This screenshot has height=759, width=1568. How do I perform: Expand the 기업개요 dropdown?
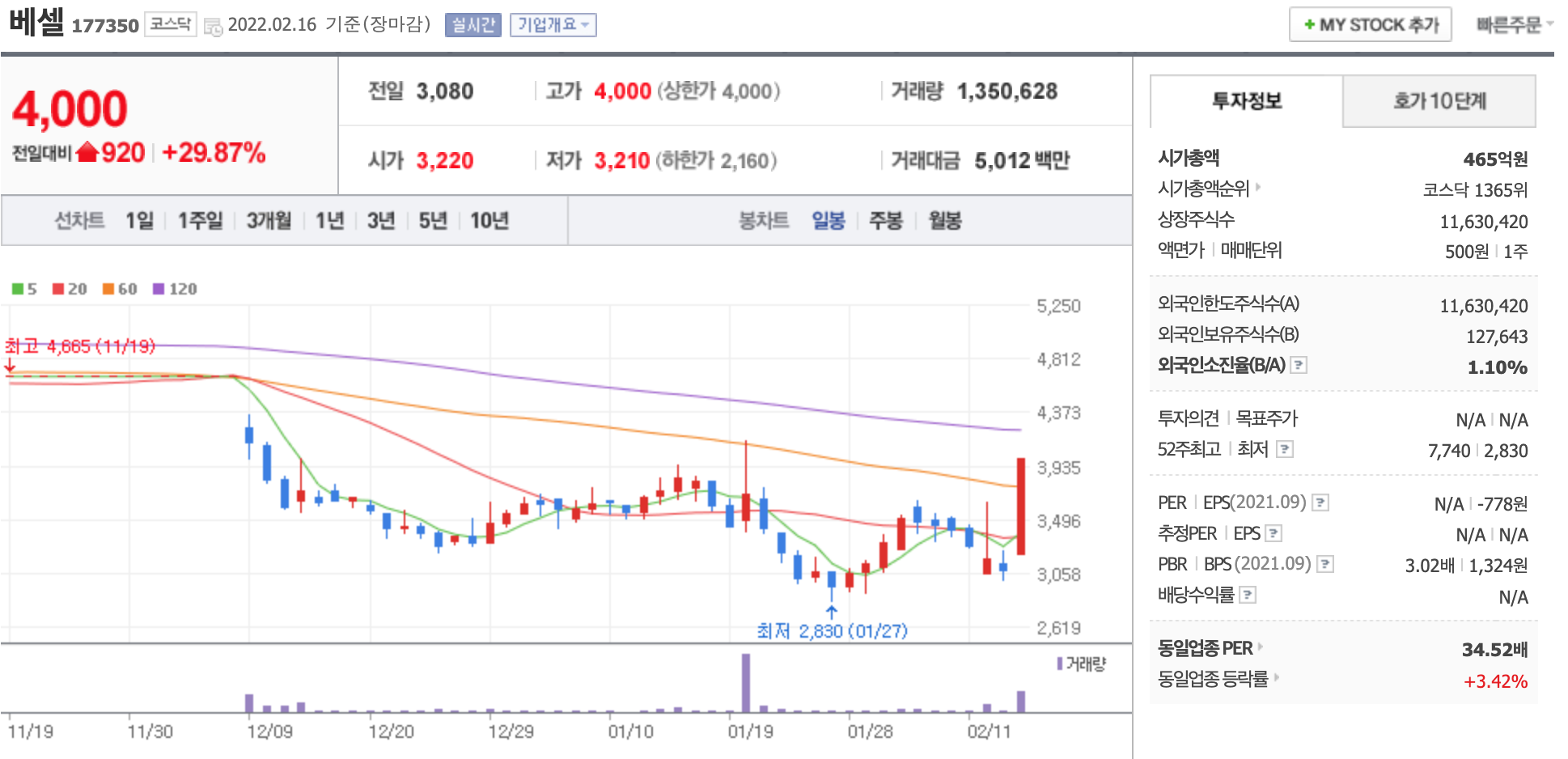tap(553, 25)
